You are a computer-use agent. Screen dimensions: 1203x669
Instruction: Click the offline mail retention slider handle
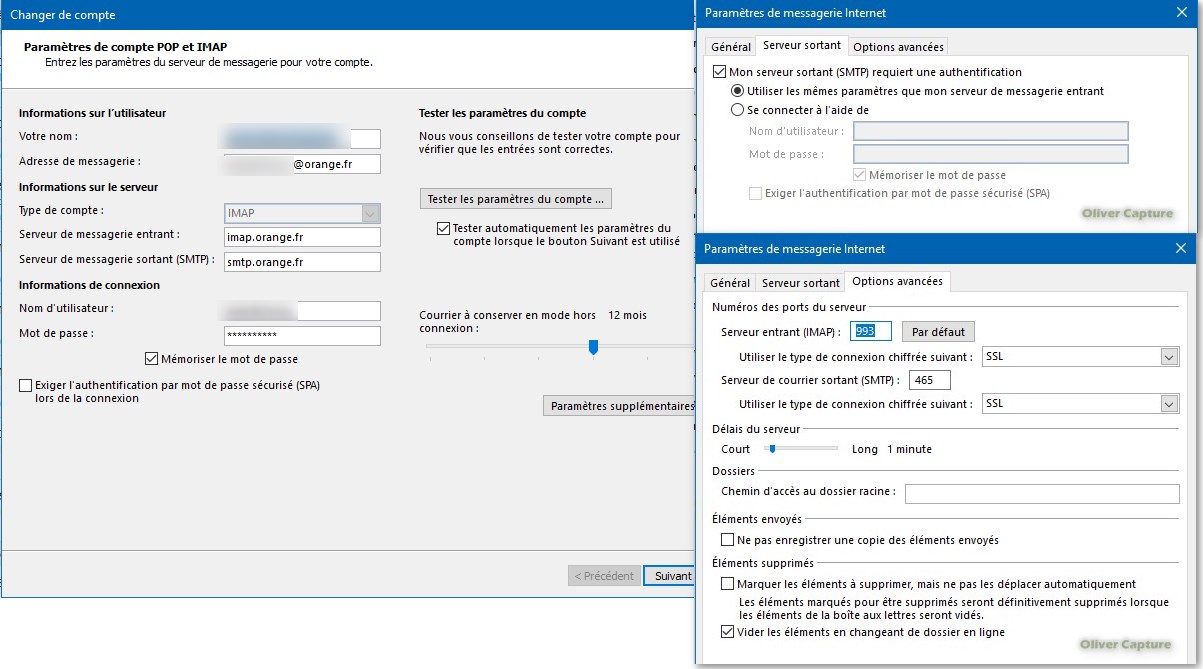pyautogui.click(x=593, y=346)
